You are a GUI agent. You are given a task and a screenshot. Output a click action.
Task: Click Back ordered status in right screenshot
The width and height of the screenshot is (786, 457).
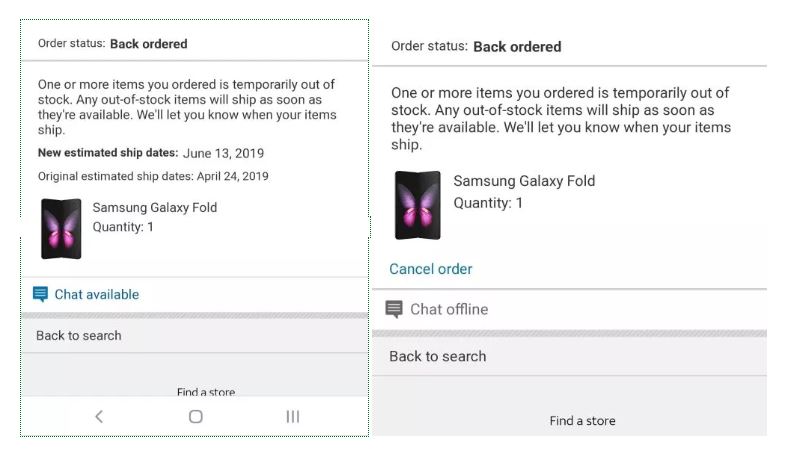[517, 47]
